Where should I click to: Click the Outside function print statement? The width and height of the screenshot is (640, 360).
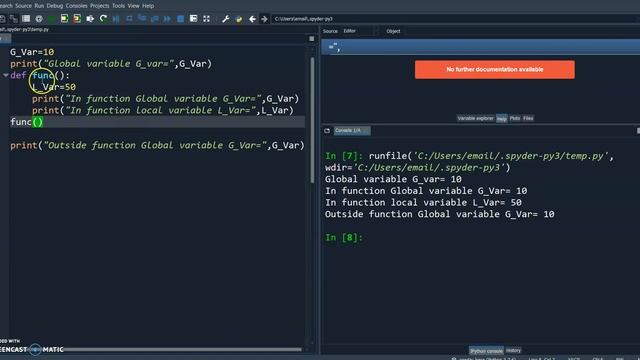click(x=157, y=145)
